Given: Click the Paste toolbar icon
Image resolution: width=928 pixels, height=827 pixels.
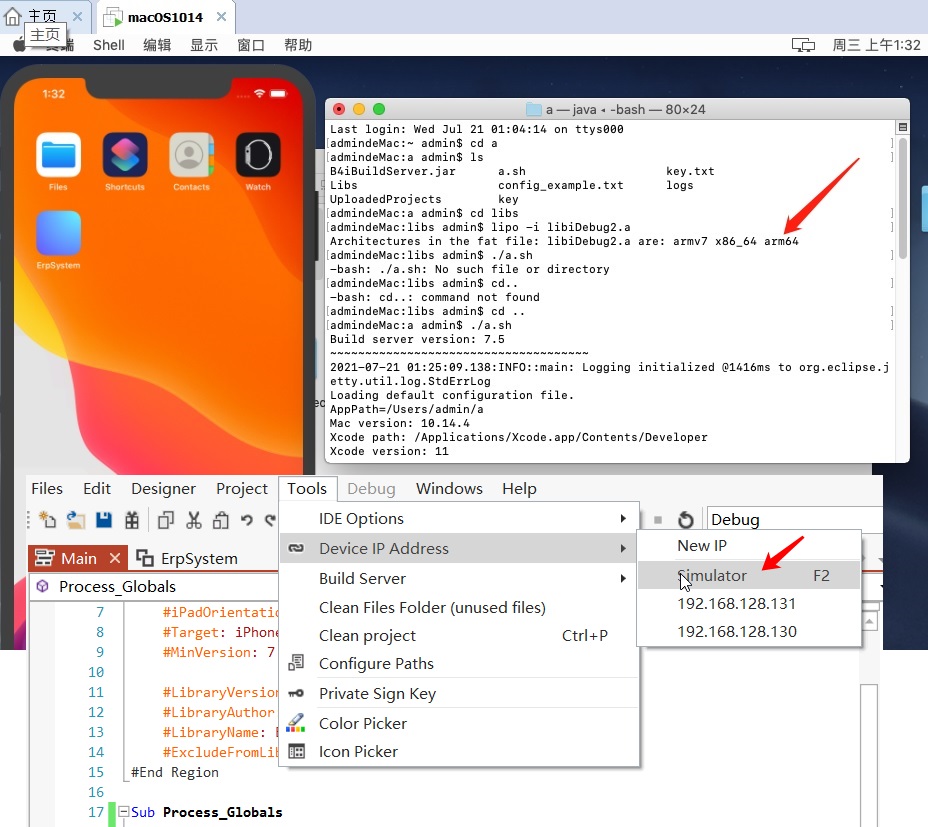Looking at the screenshot, I should pyautogui.click(x=221, y=520).
